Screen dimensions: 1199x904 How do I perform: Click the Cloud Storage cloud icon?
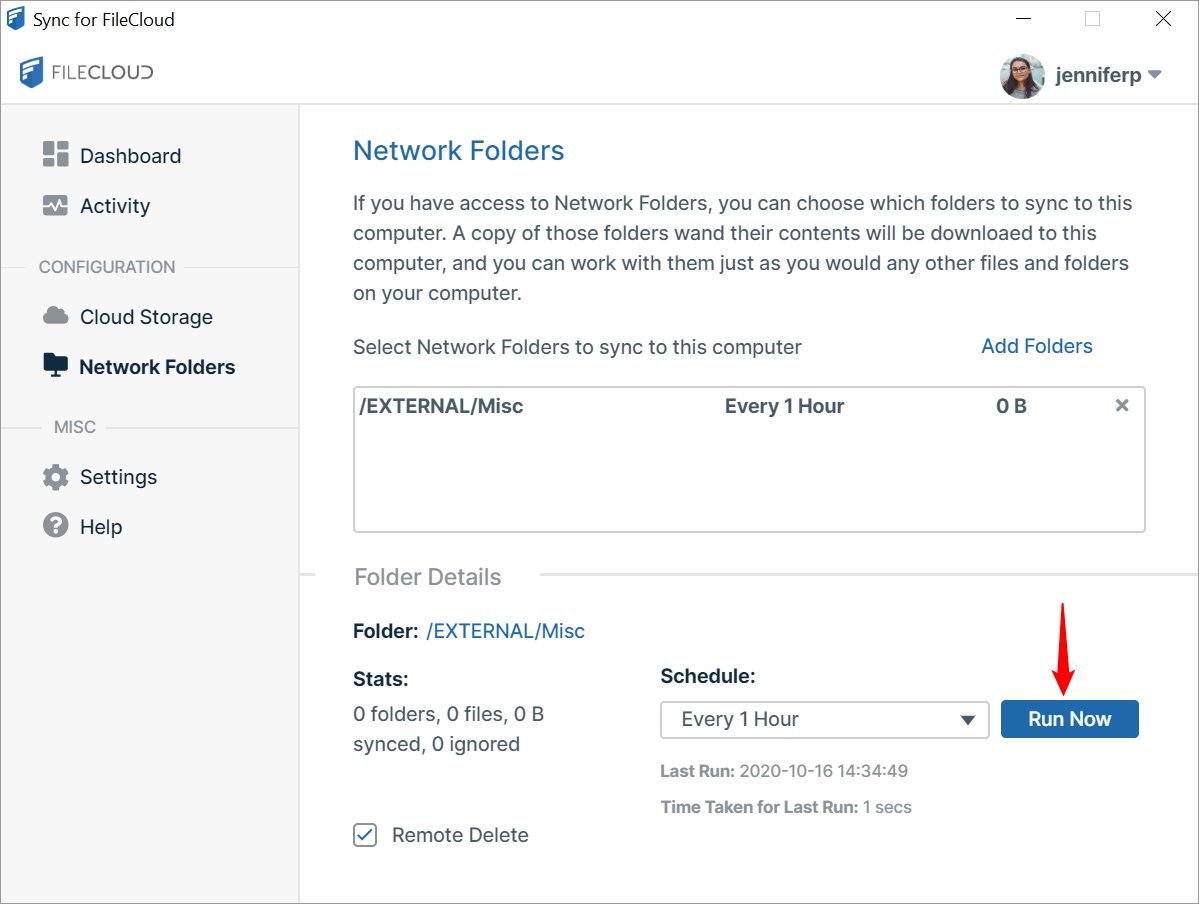point(55,316)
